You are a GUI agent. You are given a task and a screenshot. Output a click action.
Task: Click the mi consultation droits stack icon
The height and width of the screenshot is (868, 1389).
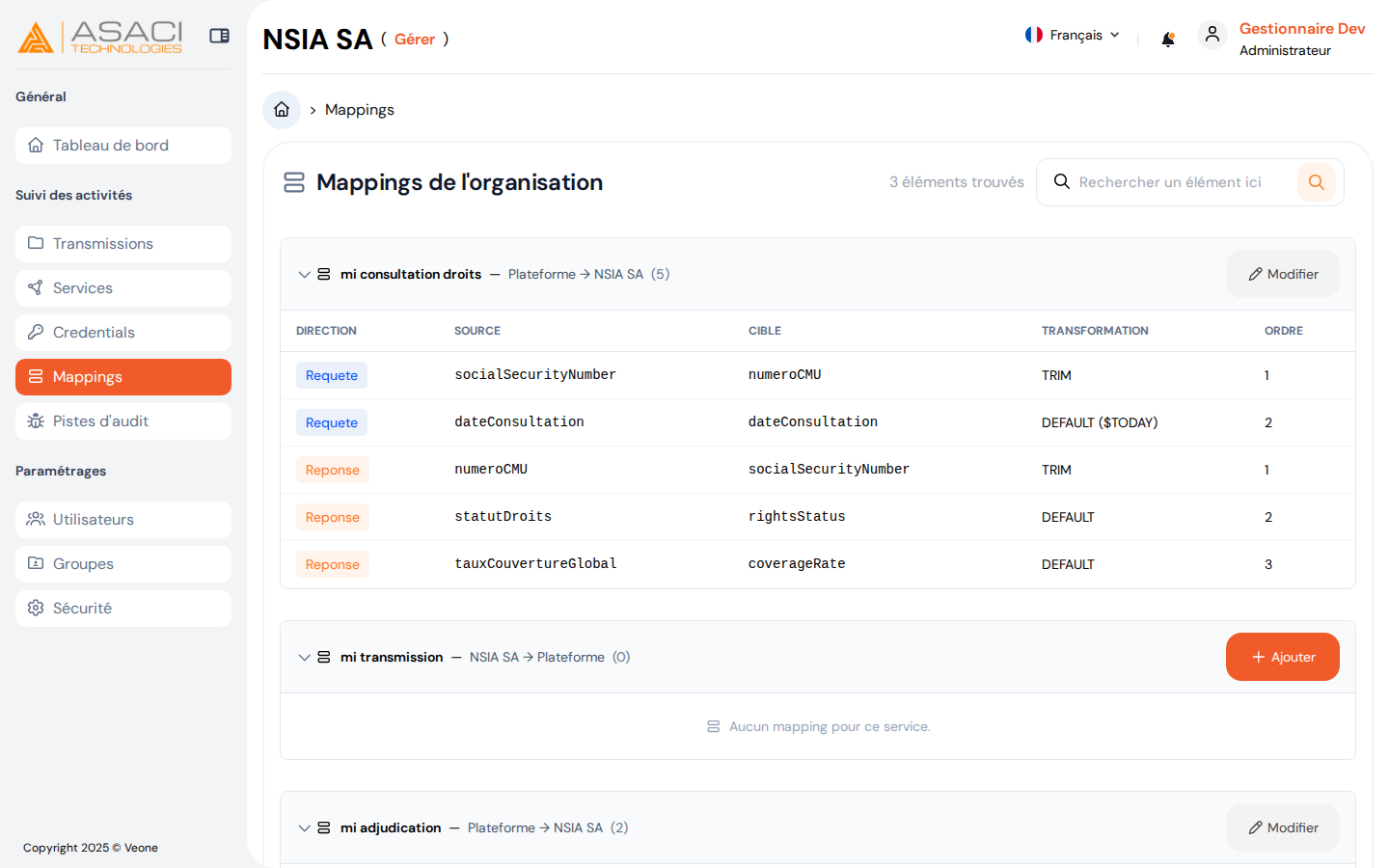click(x=324, y=275)
